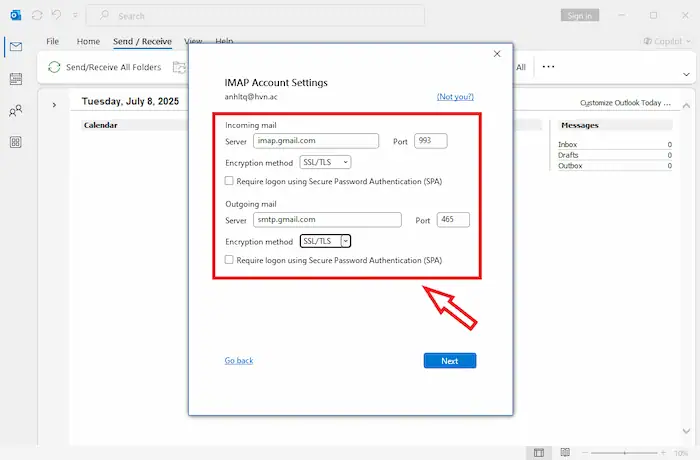The width and height of the screenshot is (700, 460).
Task: Enable SPA logon for incoming mail
Action: point(229,181)
